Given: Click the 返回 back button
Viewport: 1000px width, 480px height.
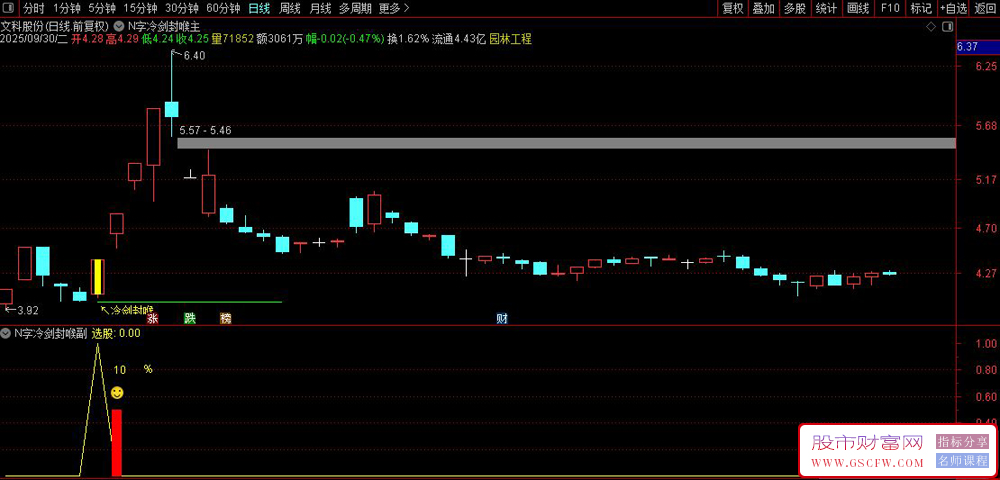Looking at the screenshot, I should click(985, 8).
